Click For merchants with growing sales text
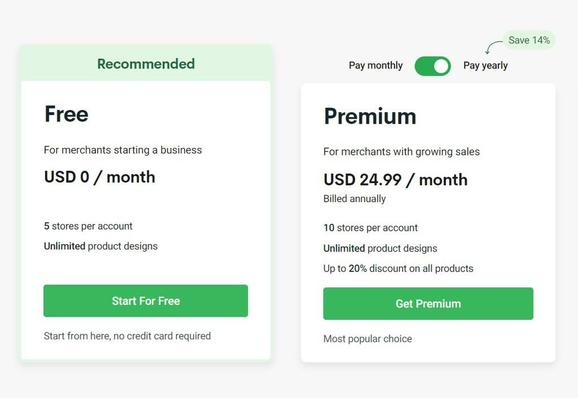This screenshot has width=578, height=398. pos(401,152)
